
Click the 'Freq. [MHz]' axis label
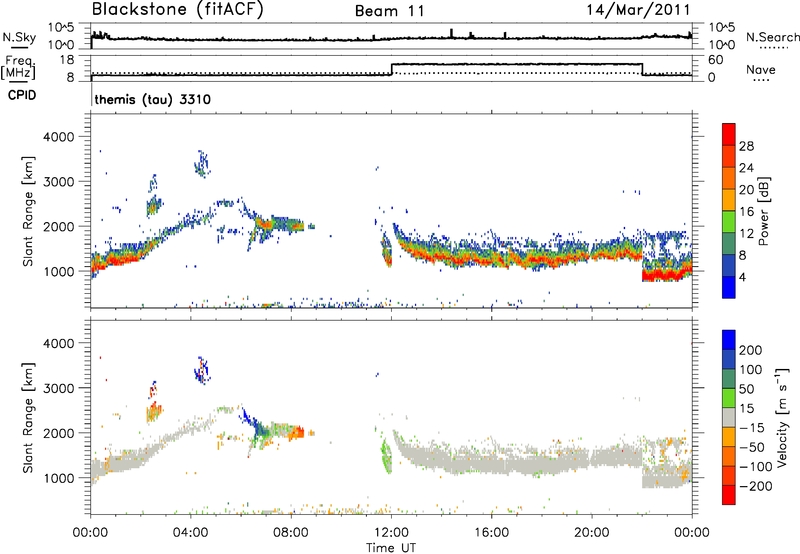coord(19,68)
